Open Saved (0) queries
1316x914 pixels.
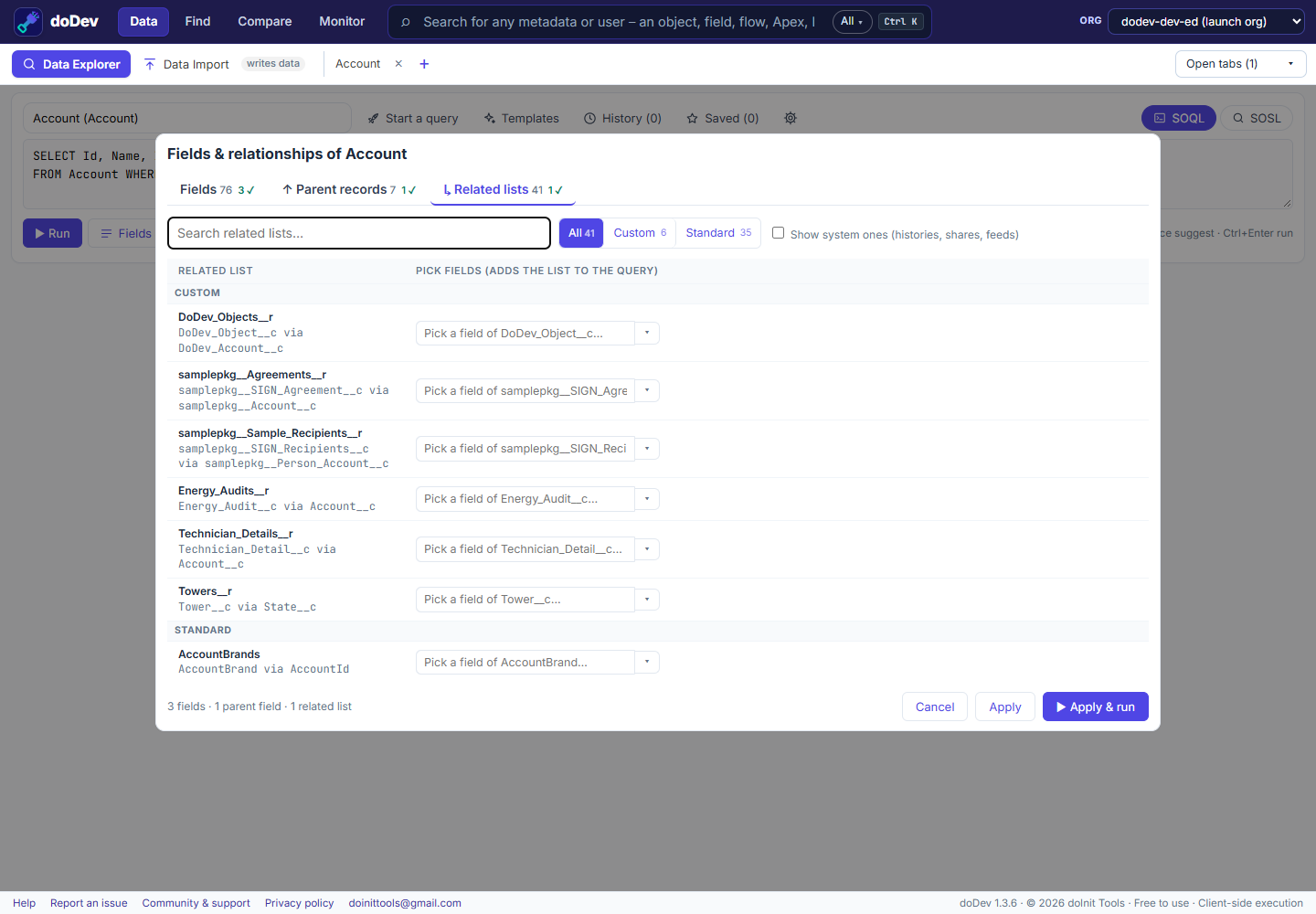click(x=722, y=118)
